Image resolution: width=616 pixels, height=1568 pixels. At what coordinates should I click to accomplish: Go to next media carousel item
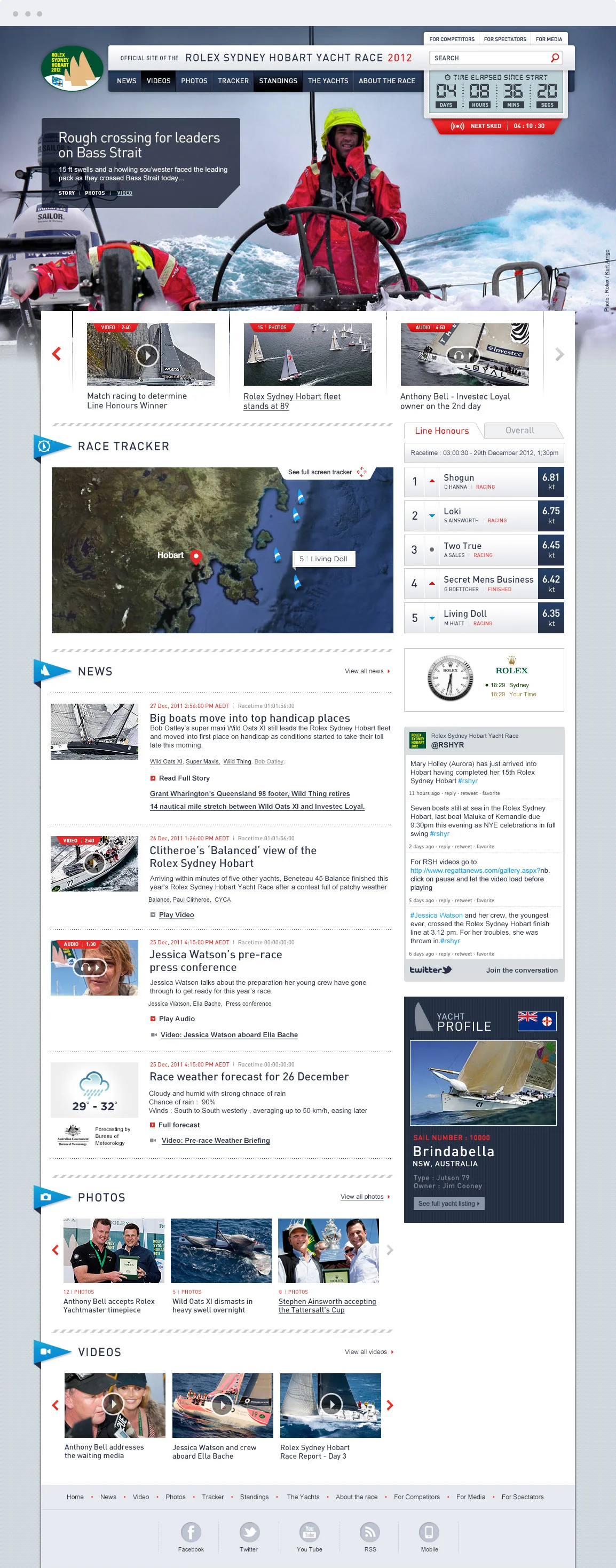[559, 354]
